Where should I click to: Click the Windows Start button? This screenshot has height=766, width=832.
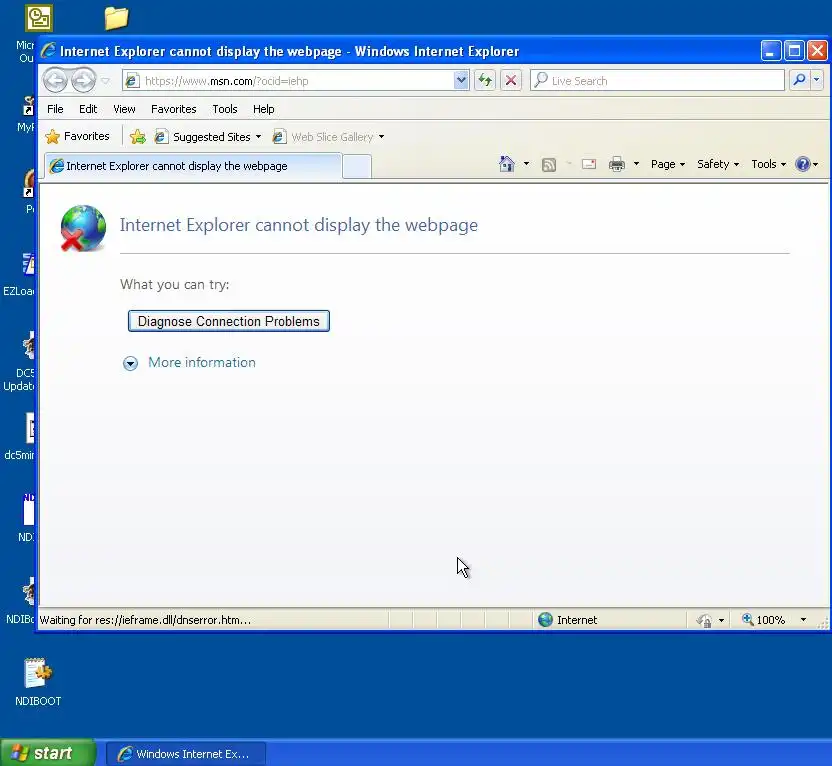pyautogui.click(x=48, y=753)
